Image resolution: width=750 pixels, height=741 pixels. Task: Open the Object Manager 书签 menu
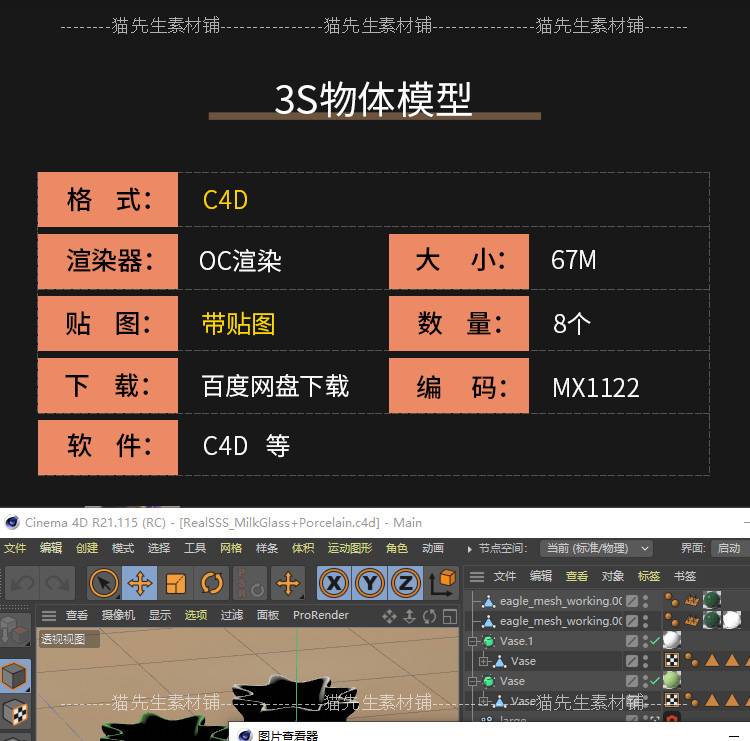coord(684,576)
